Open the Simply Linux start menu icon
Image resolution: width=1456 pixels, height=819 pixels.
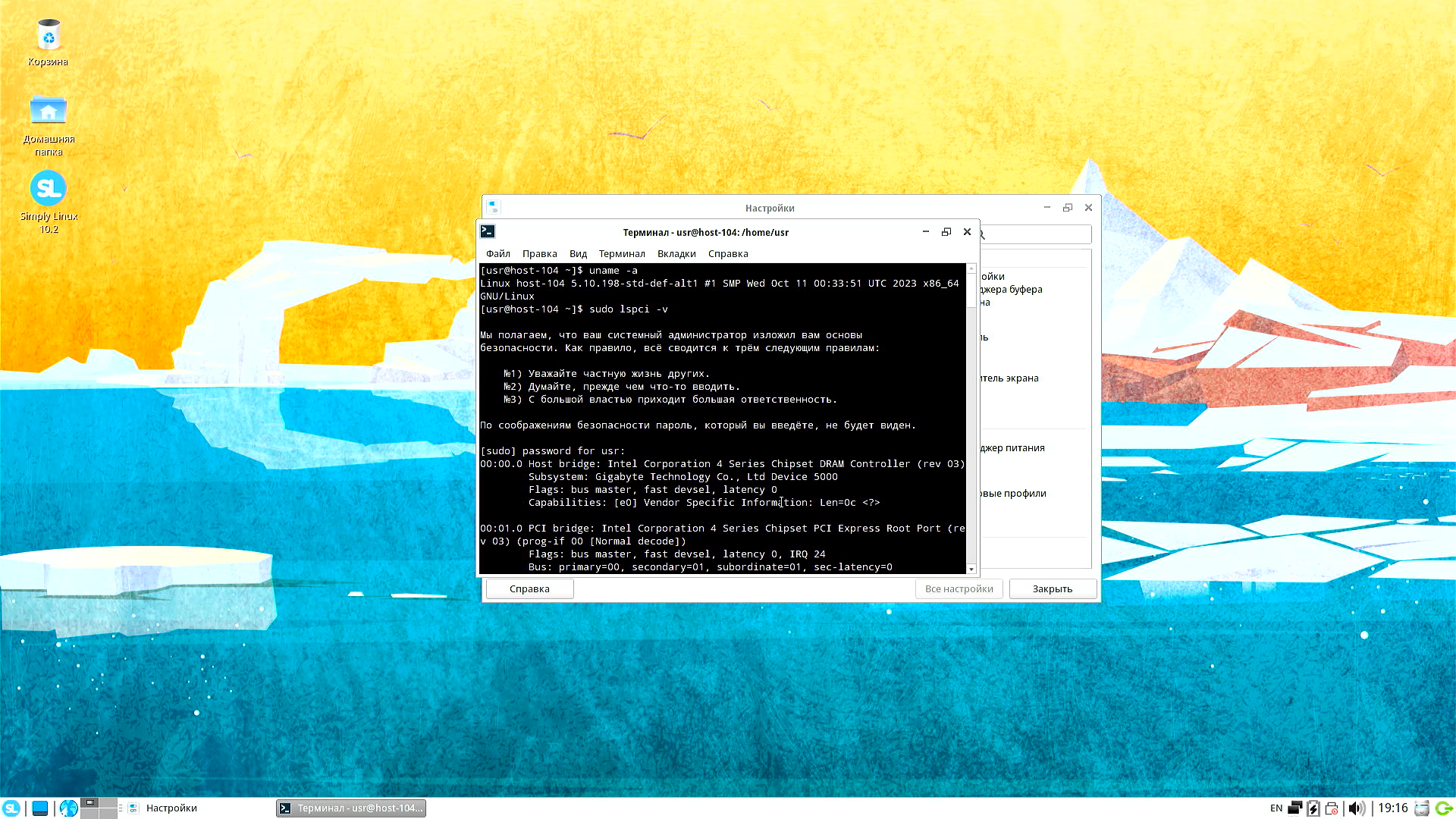11,808
